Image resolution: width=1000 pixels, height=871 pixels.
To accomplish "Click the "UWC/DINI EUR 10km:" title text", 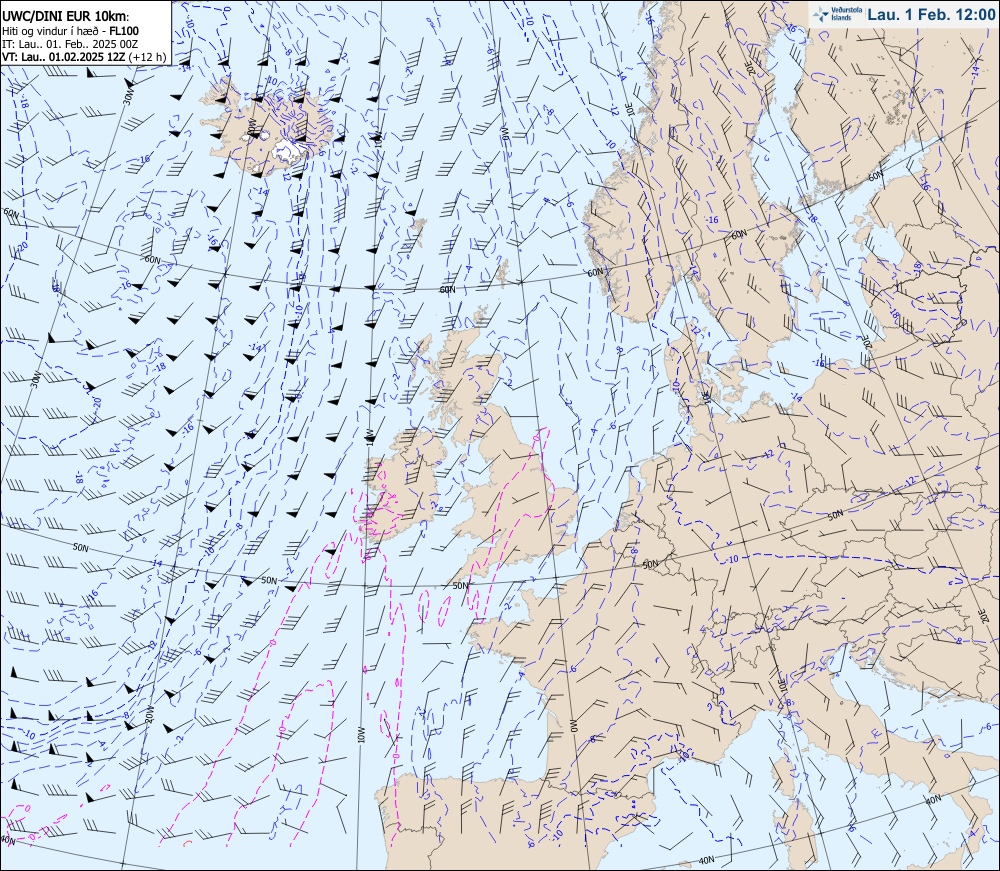I will coord(65,17).
